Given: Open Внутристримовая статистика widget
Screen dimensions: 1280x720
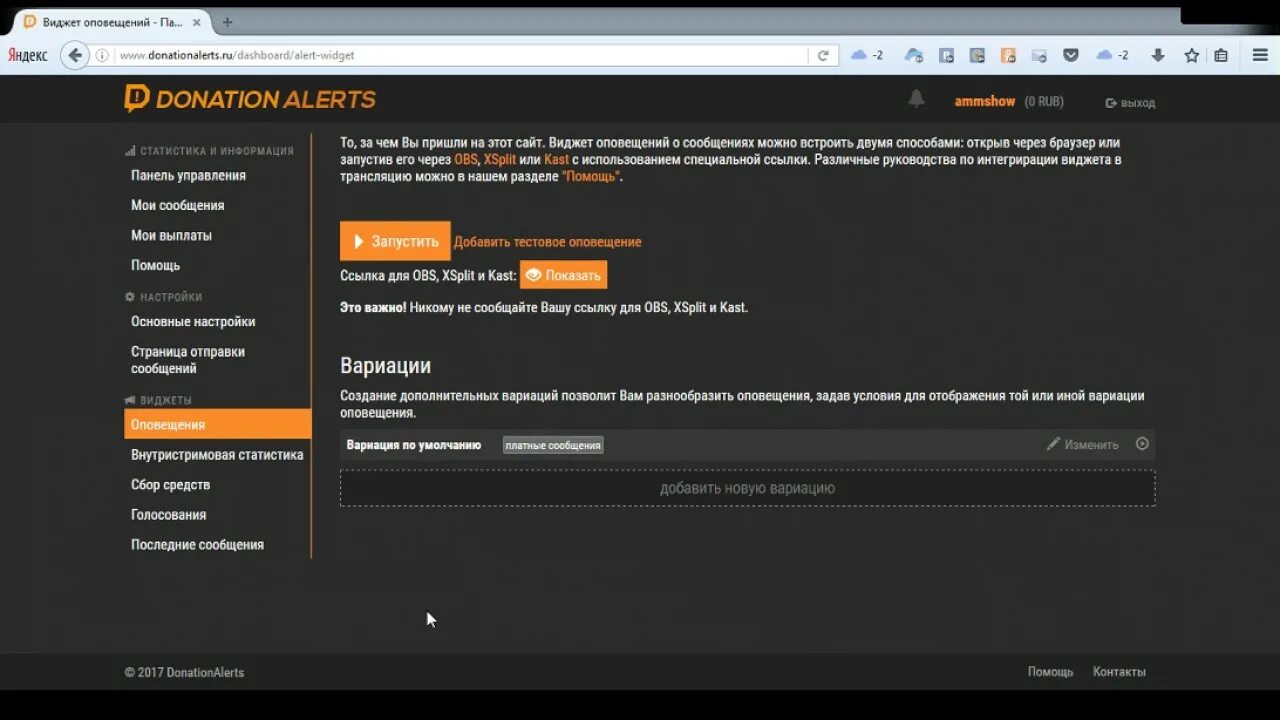Looking at the screenshot, I should [x=217, y=454].
